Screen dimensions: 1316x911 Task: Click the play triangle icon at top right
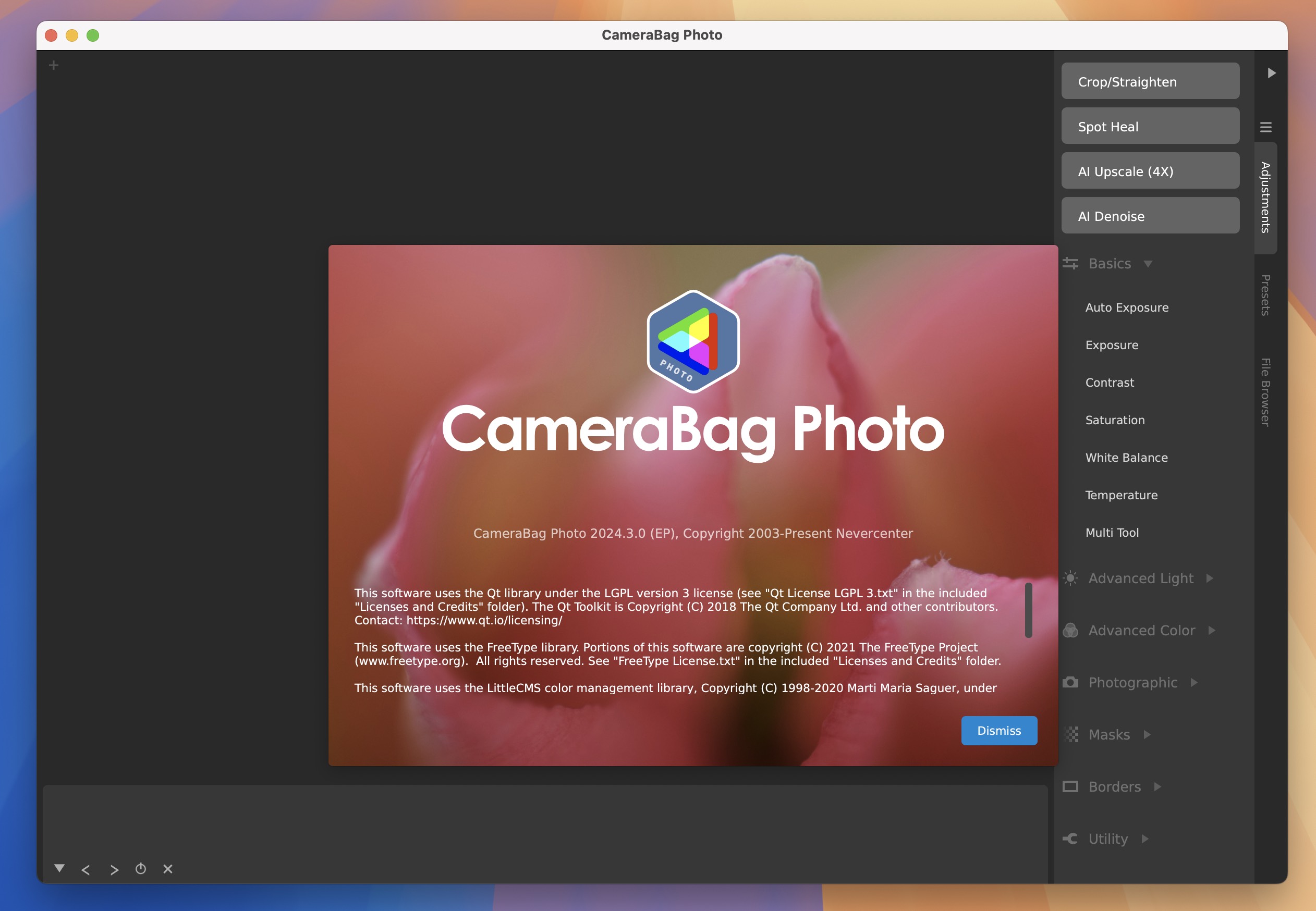coord(1272,73)
